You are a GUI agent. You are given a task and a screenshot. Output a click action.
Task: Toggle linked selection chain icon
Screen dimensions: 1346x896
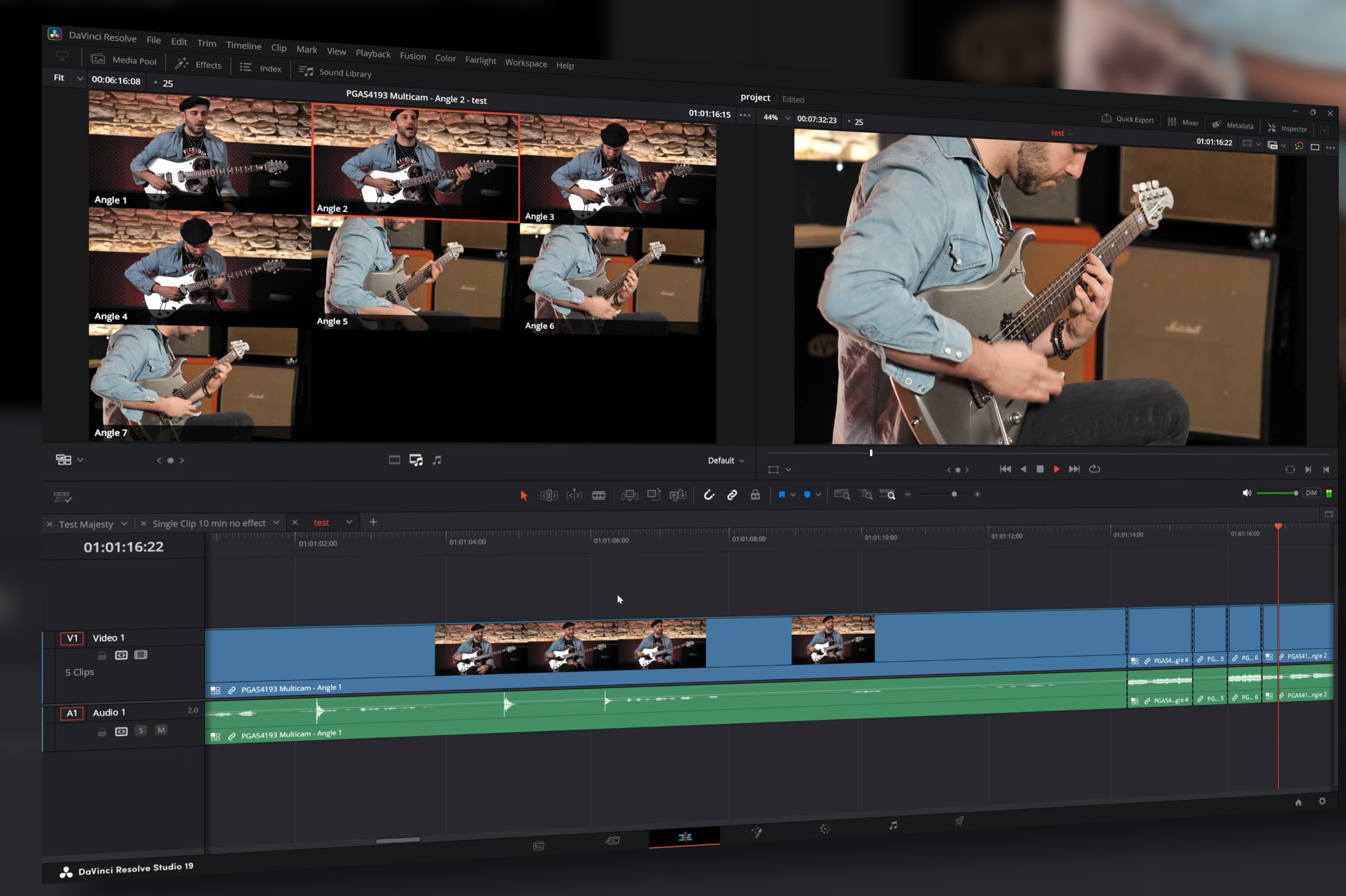click(732, 495)
